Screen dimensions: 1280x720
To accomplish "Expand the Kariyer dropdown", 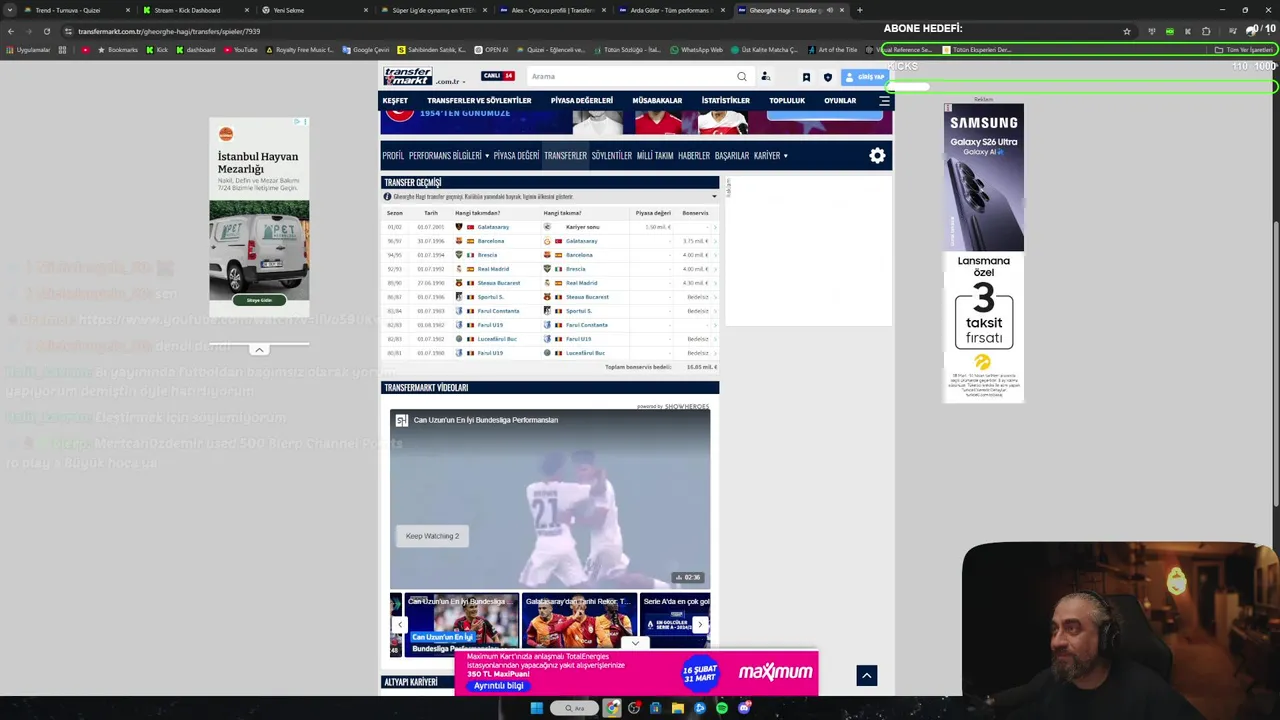I will coord(785,156).
